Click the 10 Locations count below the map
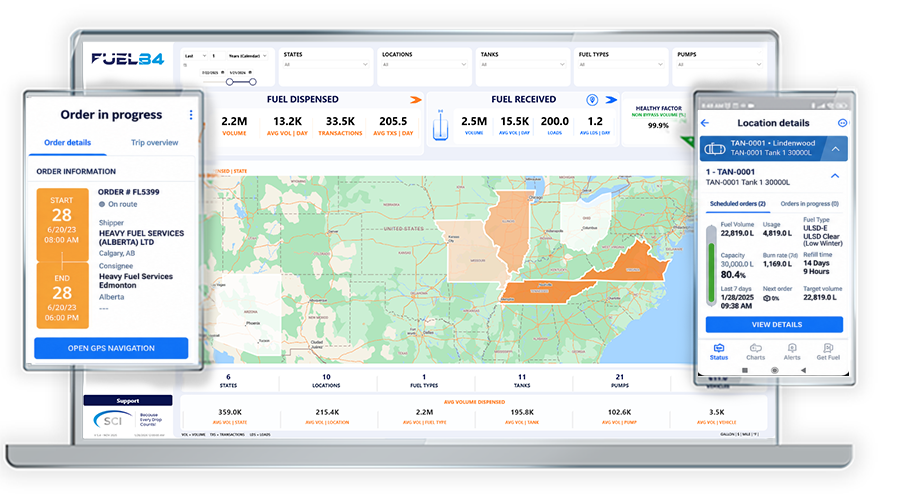The width and height of the screenshot is (900, 504). [x=326, y=377]
